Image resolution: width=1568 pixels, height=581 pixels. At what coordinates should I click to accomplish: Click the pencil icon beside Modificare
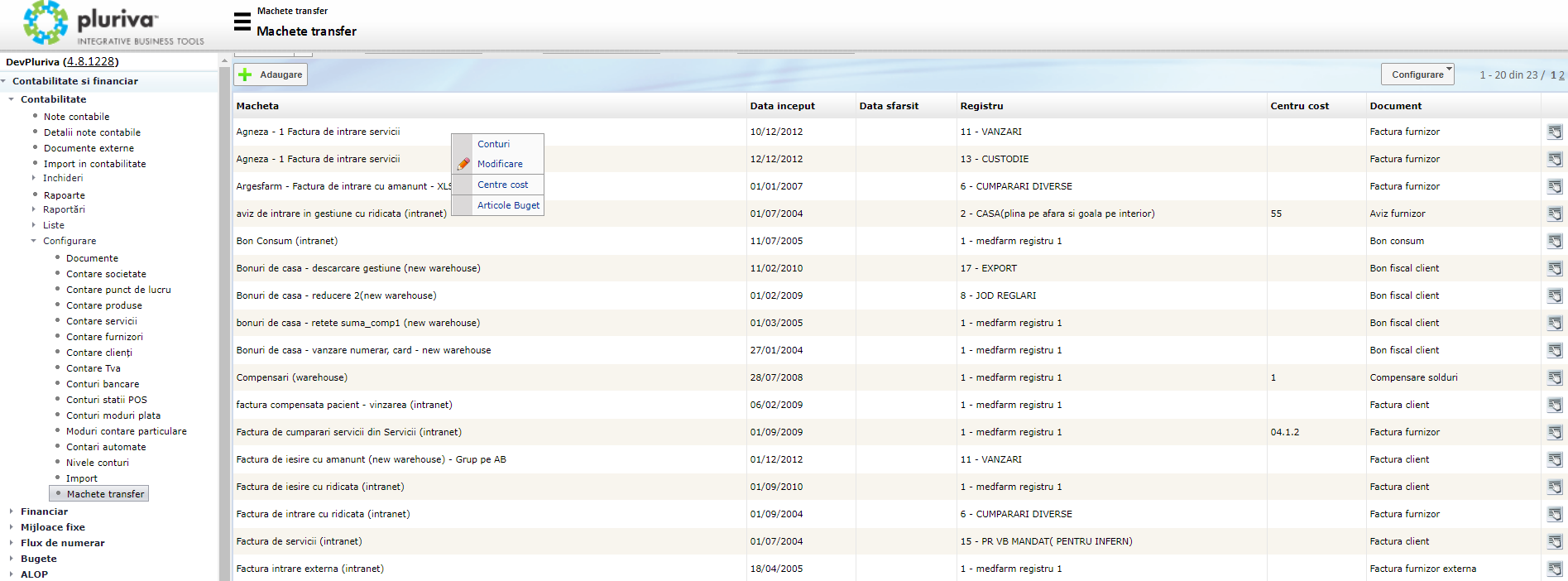tap(463, 164)
